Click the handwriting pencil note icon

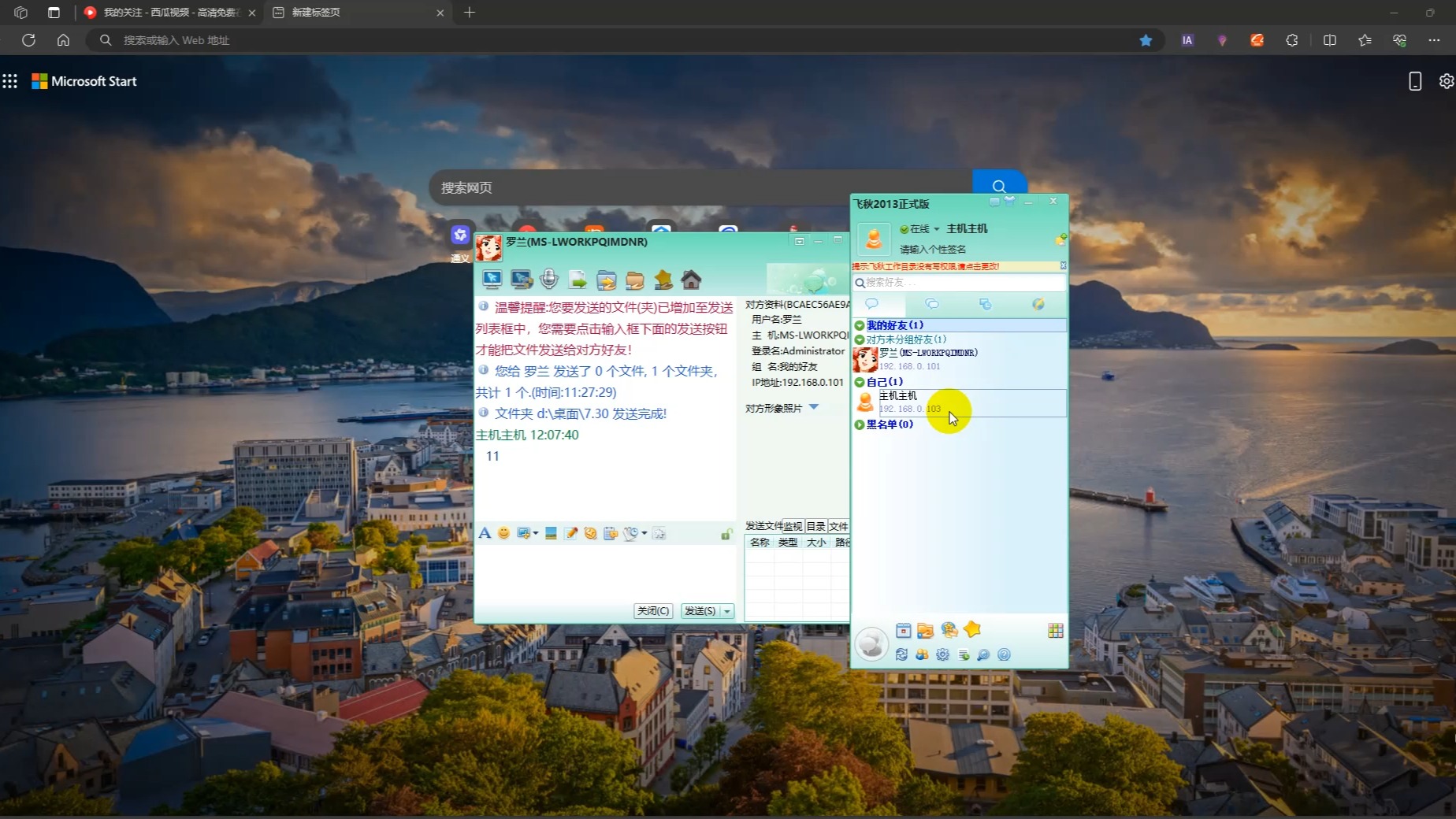tap(570, 533)
